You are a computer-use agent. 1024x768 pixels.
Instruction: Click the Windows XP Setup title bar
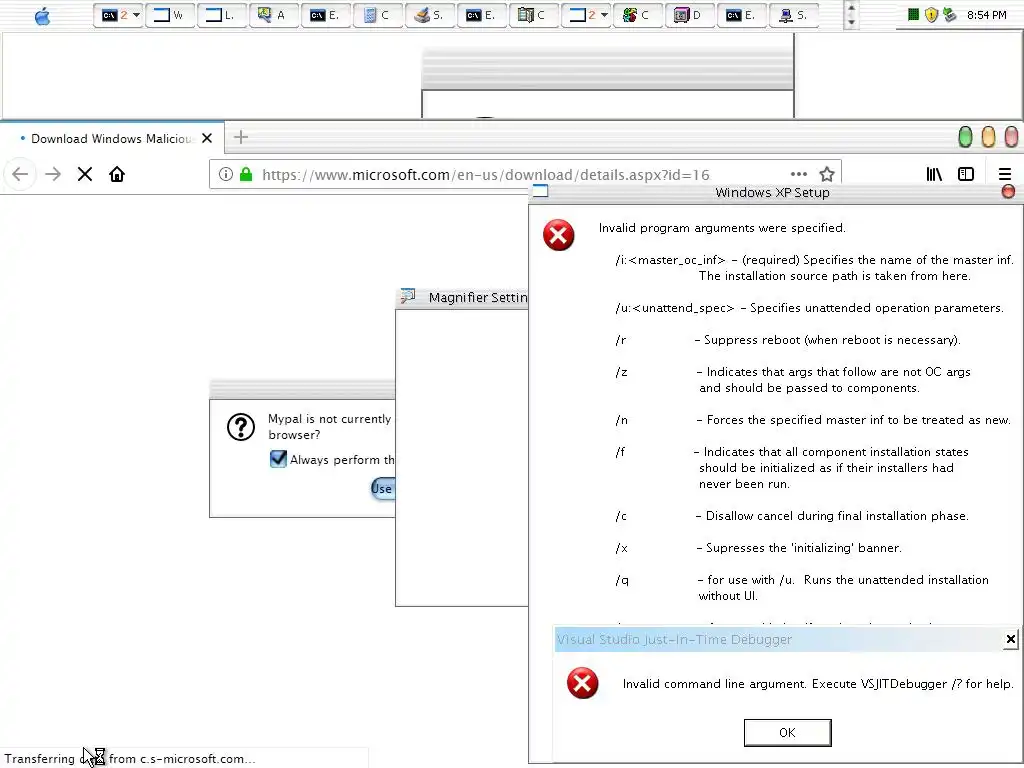772,193
